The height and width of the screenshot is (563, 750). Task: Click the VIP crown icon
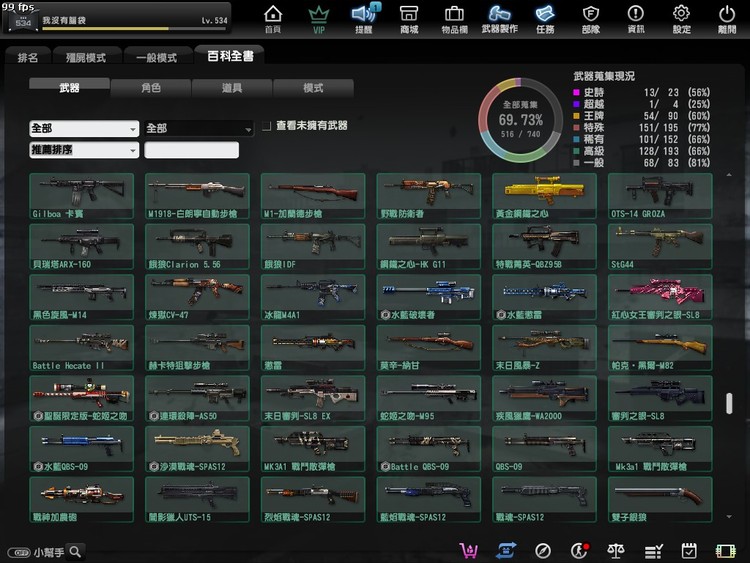coord(319,19)
